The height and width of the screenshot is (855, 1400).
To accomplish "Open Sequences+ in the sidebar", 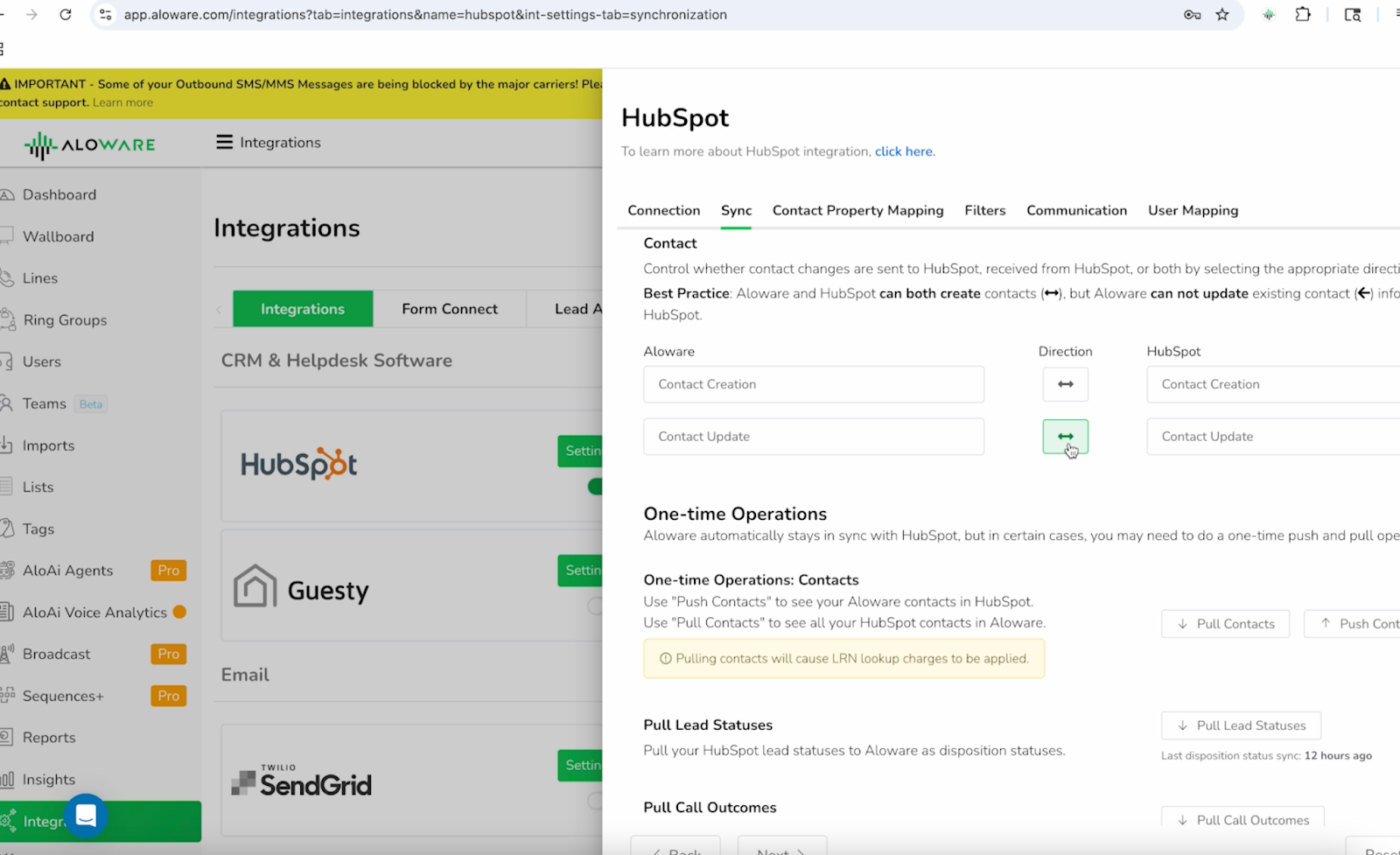I will pyautogui.click(x=63, y=696).
